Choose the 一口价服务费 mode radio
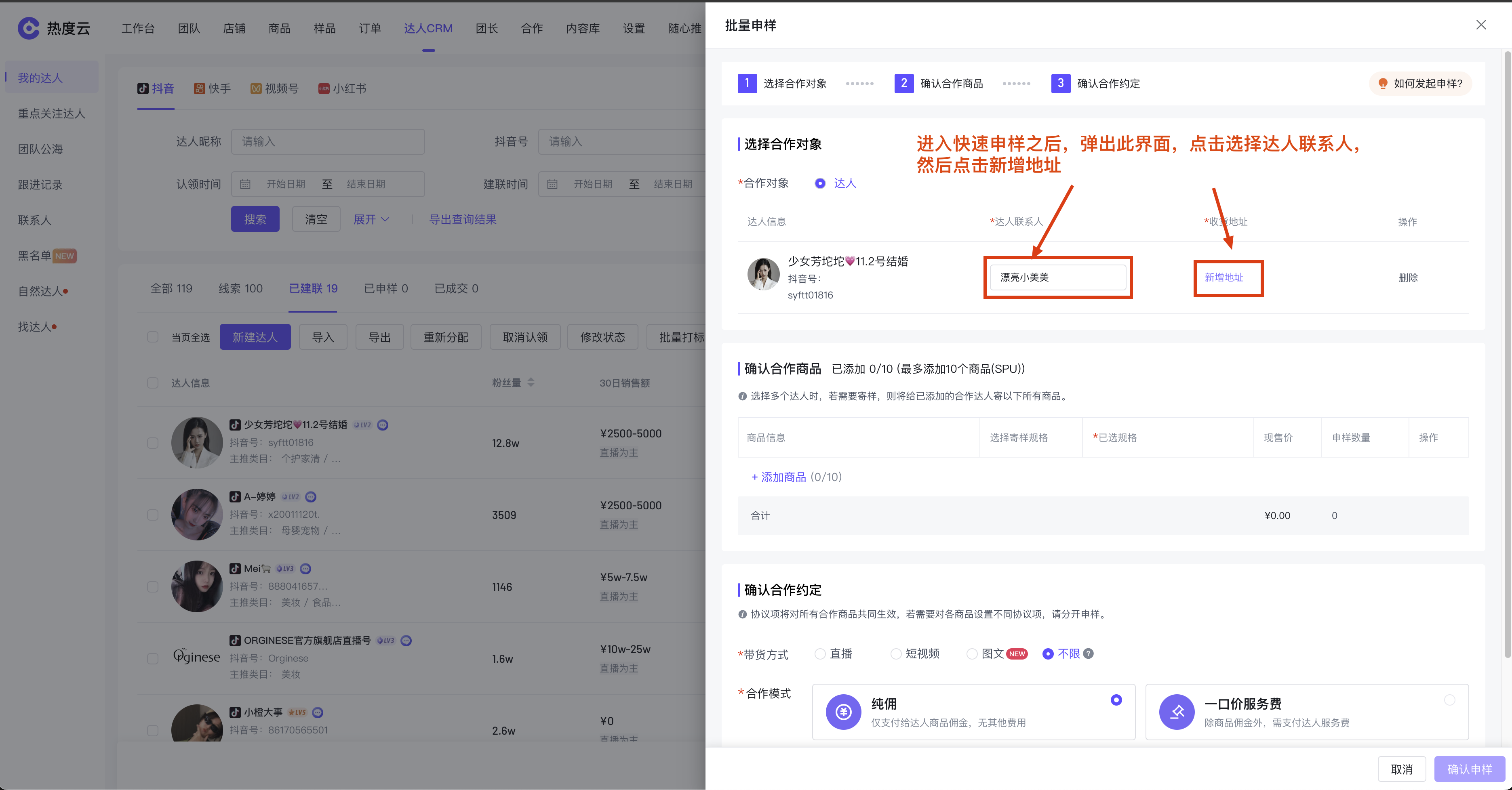The width and height of the screenshot is (1512, 790). point(1450,700)
